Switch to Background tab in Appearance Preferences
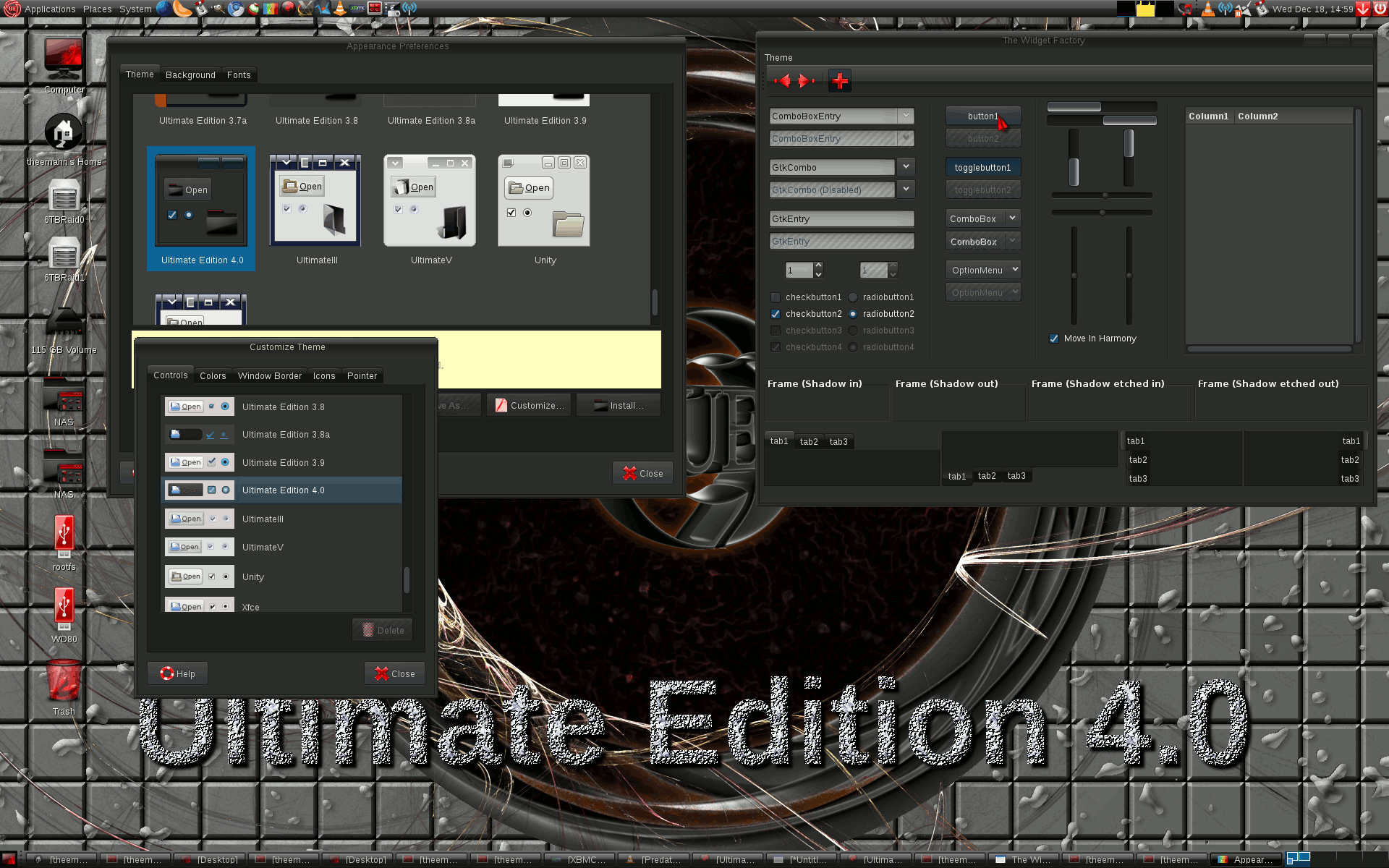 tap(190, 75)
